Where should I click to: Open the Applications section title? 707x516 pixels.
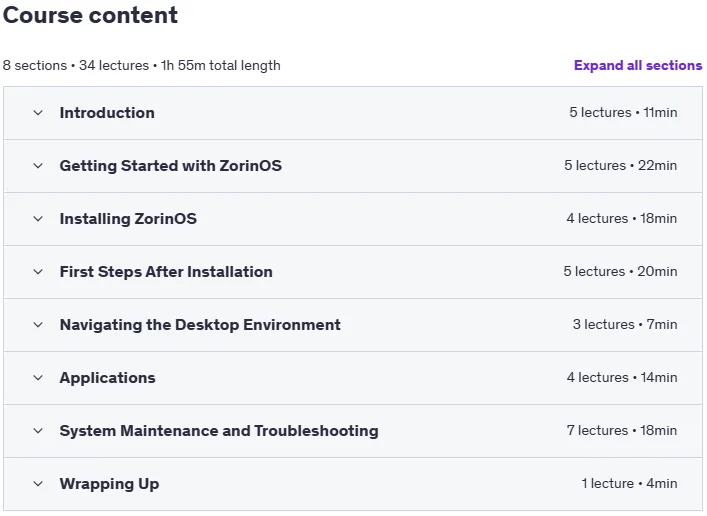click(x=107, y=378)
